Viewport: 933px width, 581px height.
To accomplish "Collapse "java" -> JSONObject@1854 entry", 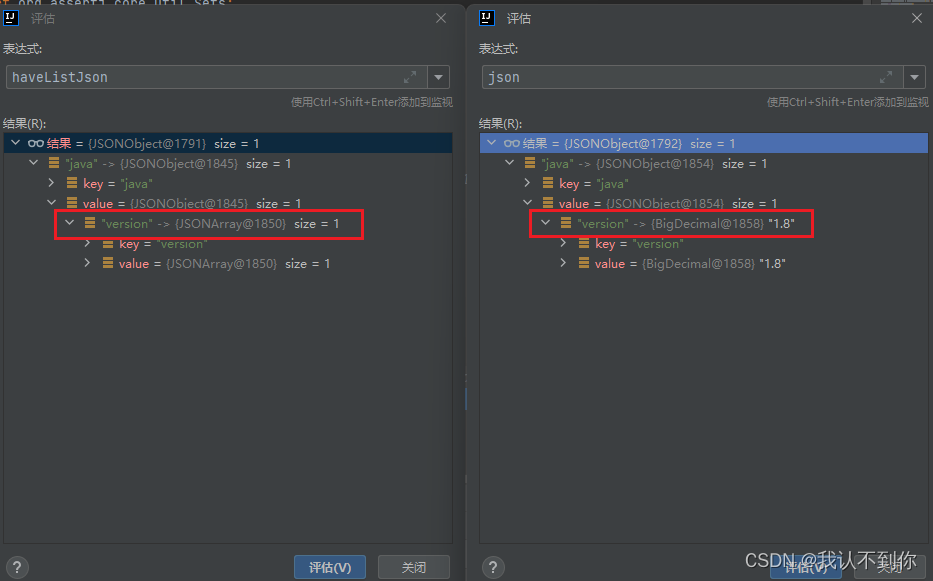I will point(510,163).
